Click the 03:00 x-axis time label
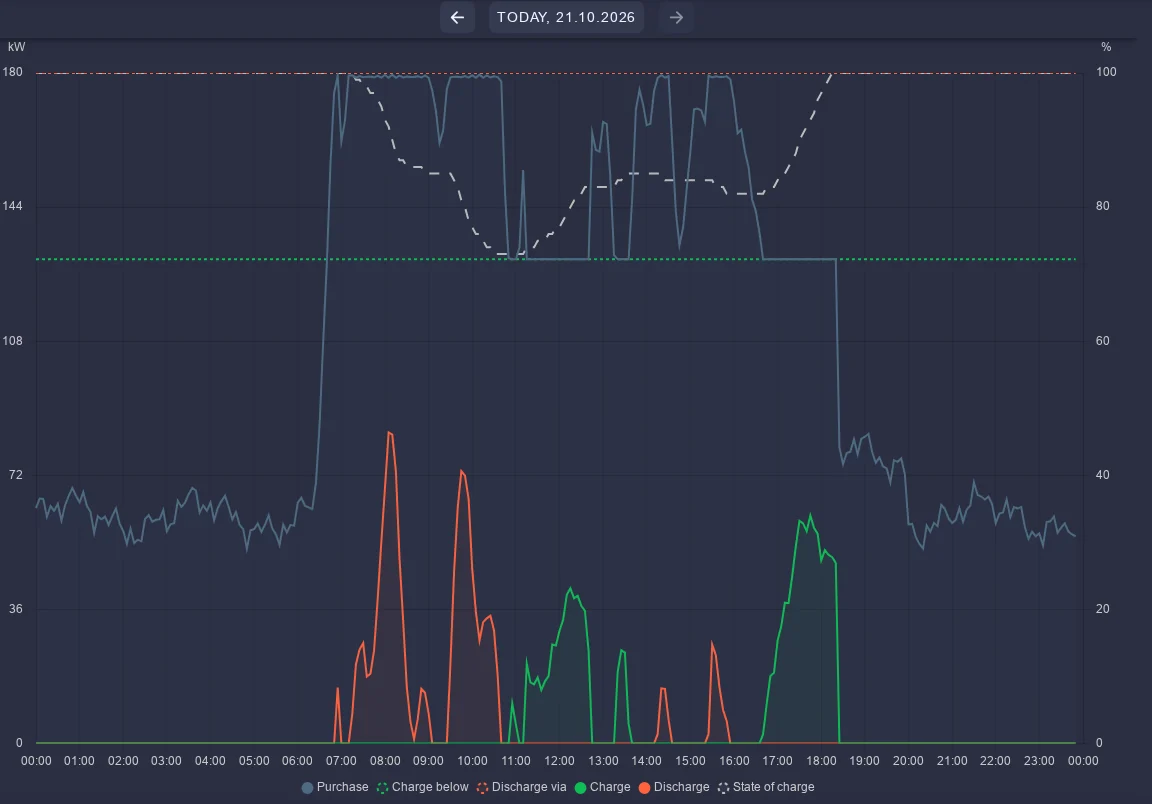 pyautogui.click(x=166, y=761)
